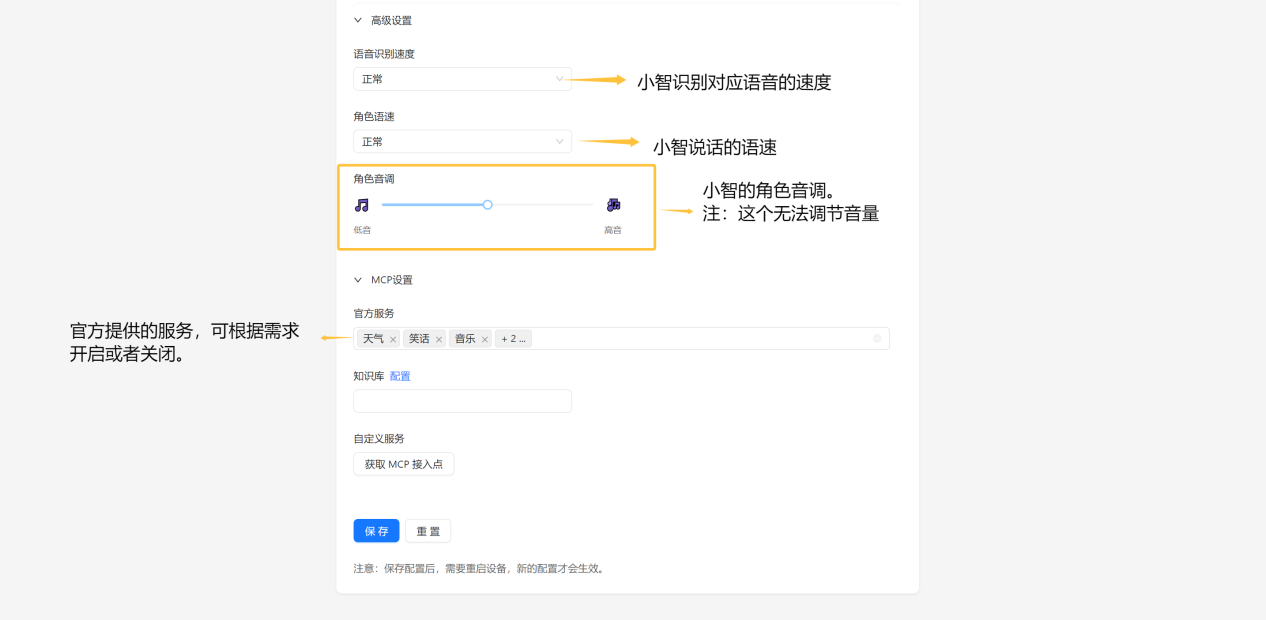Click the 高音 music note icon
Screen dimensions: 1266x620
pos(613,204)
